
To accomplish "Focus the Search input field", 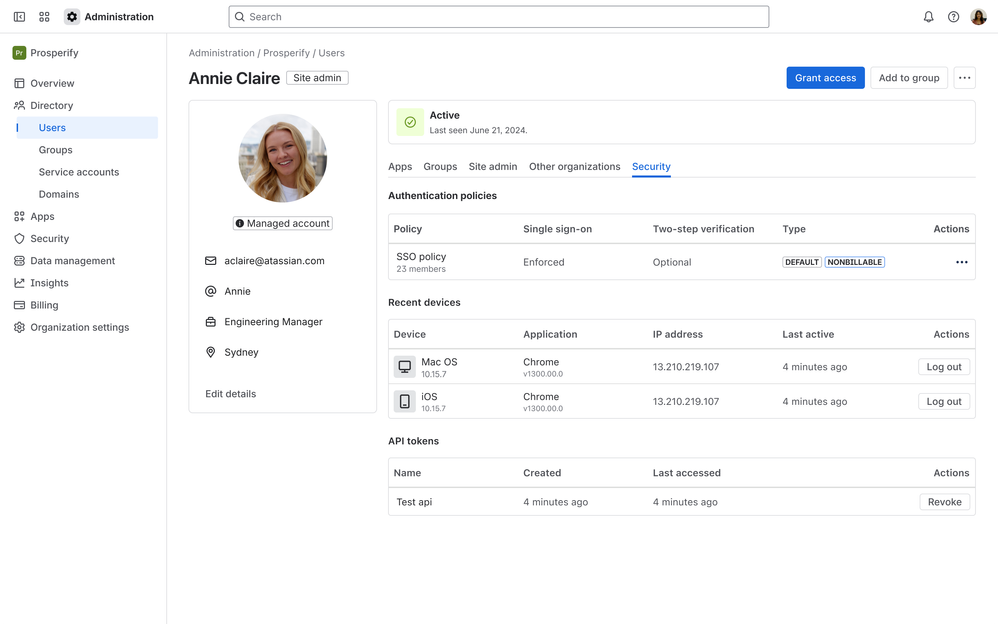I will tap(498, 17).
